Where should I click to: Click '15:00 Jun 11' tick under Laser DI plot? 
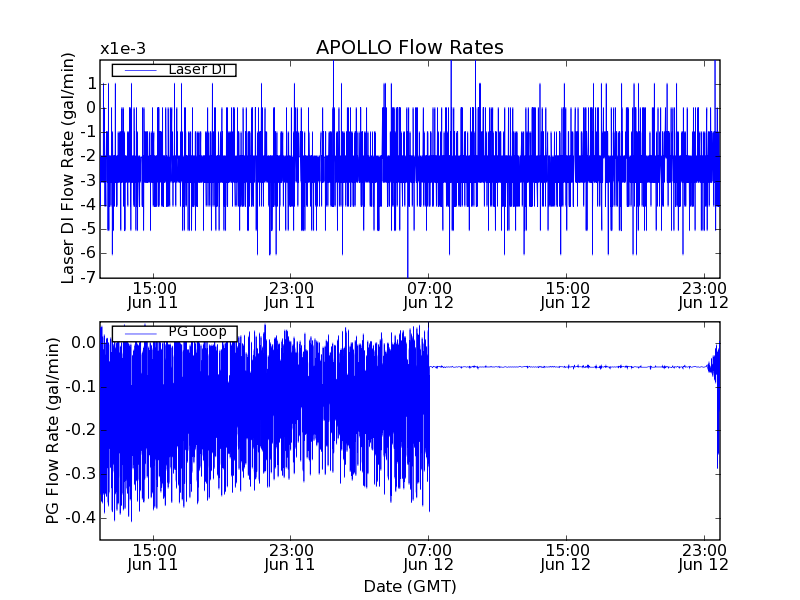[x=153, y=295]
